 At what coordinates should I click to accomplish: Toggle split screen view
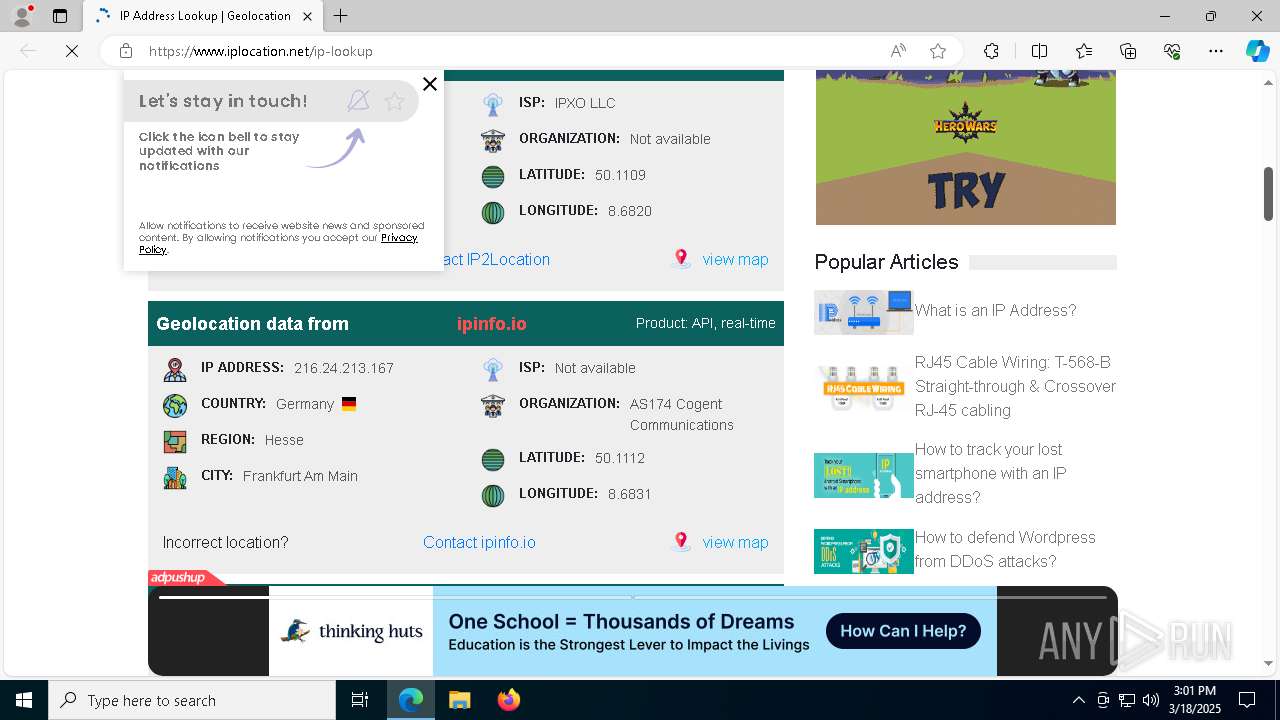click(x=1039, y=51)
